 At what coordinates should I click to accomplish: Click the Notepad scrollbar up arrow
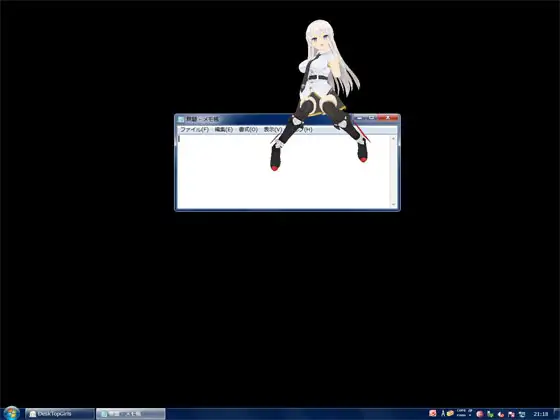click(394, 139)
